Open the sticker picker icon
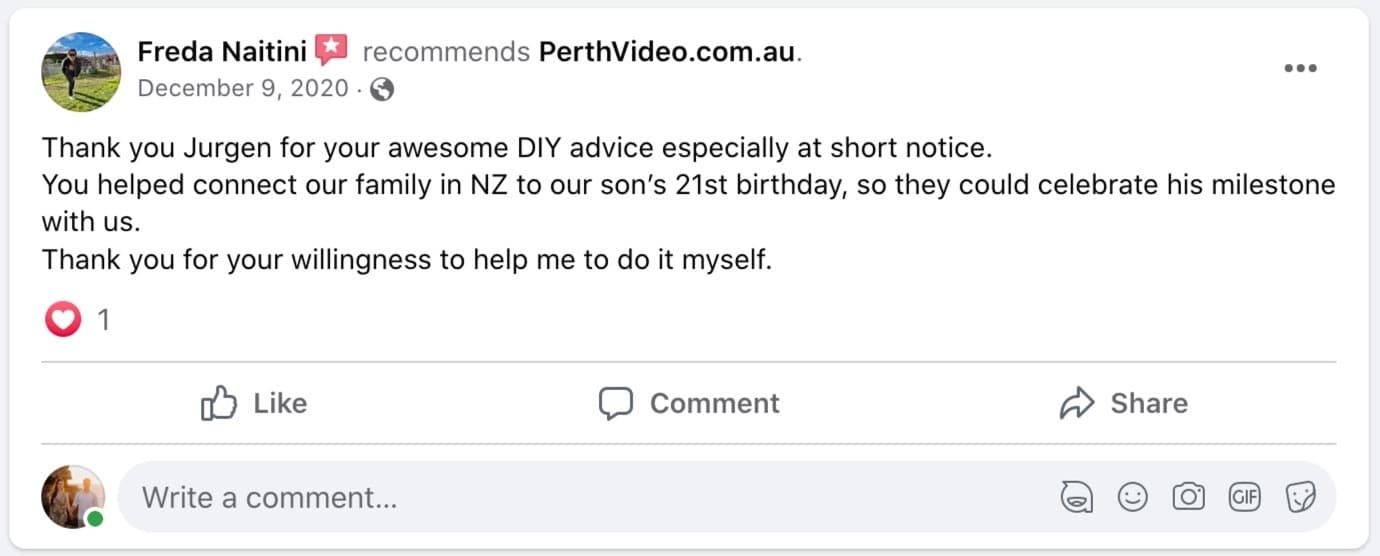This screenshot has height=556, width=1380. [1300, 497]
